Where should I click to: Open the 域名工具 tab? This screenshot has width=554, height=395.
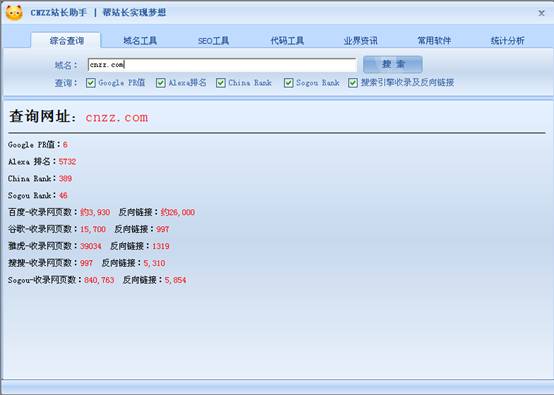[140, 41]
